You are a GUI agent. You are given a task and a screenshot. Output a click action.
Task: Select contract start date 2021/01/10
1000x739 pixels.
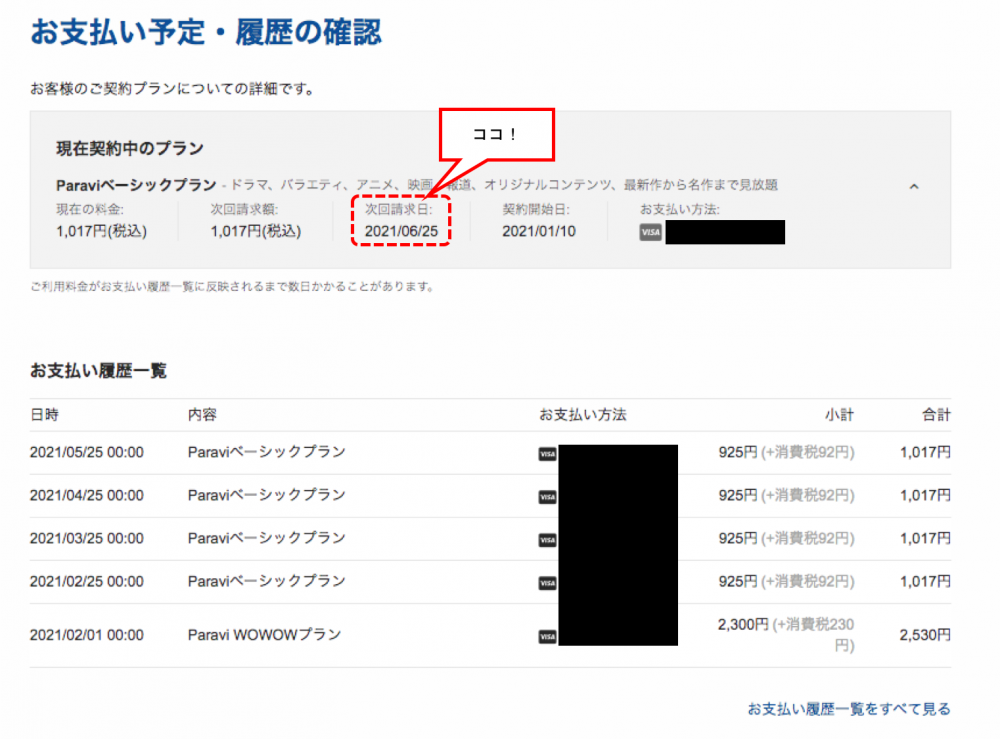pos(539,231)
